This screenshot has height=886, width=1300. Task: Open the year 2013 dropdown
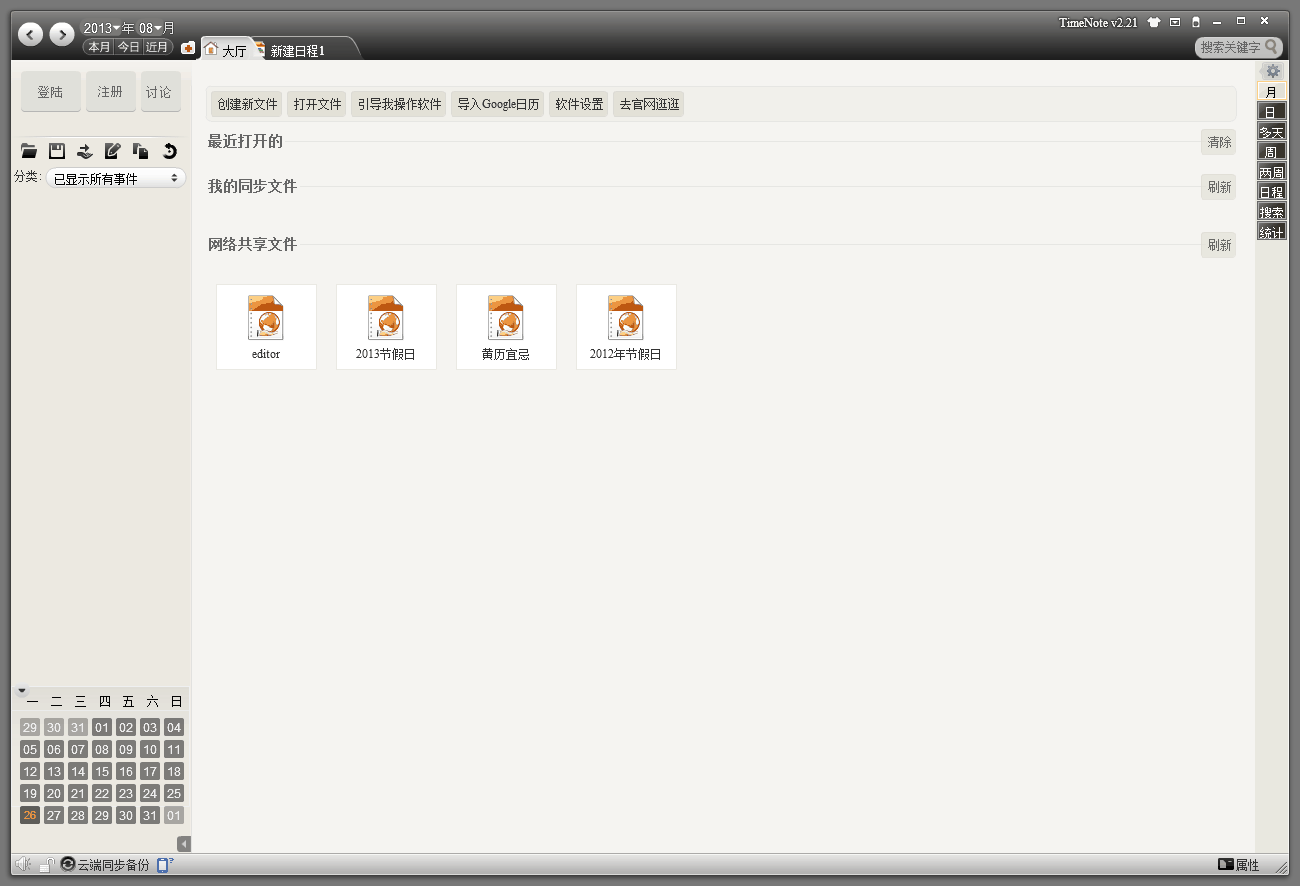(x=101, y=28)
